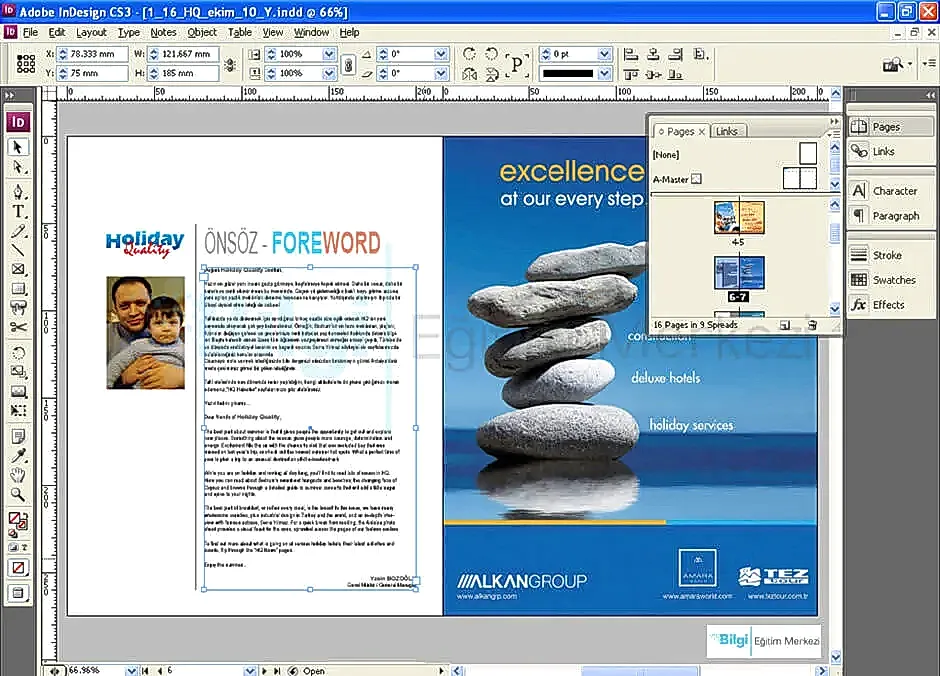
Task: Click the Direct Selection tool
Action: (x=18, y=166)
